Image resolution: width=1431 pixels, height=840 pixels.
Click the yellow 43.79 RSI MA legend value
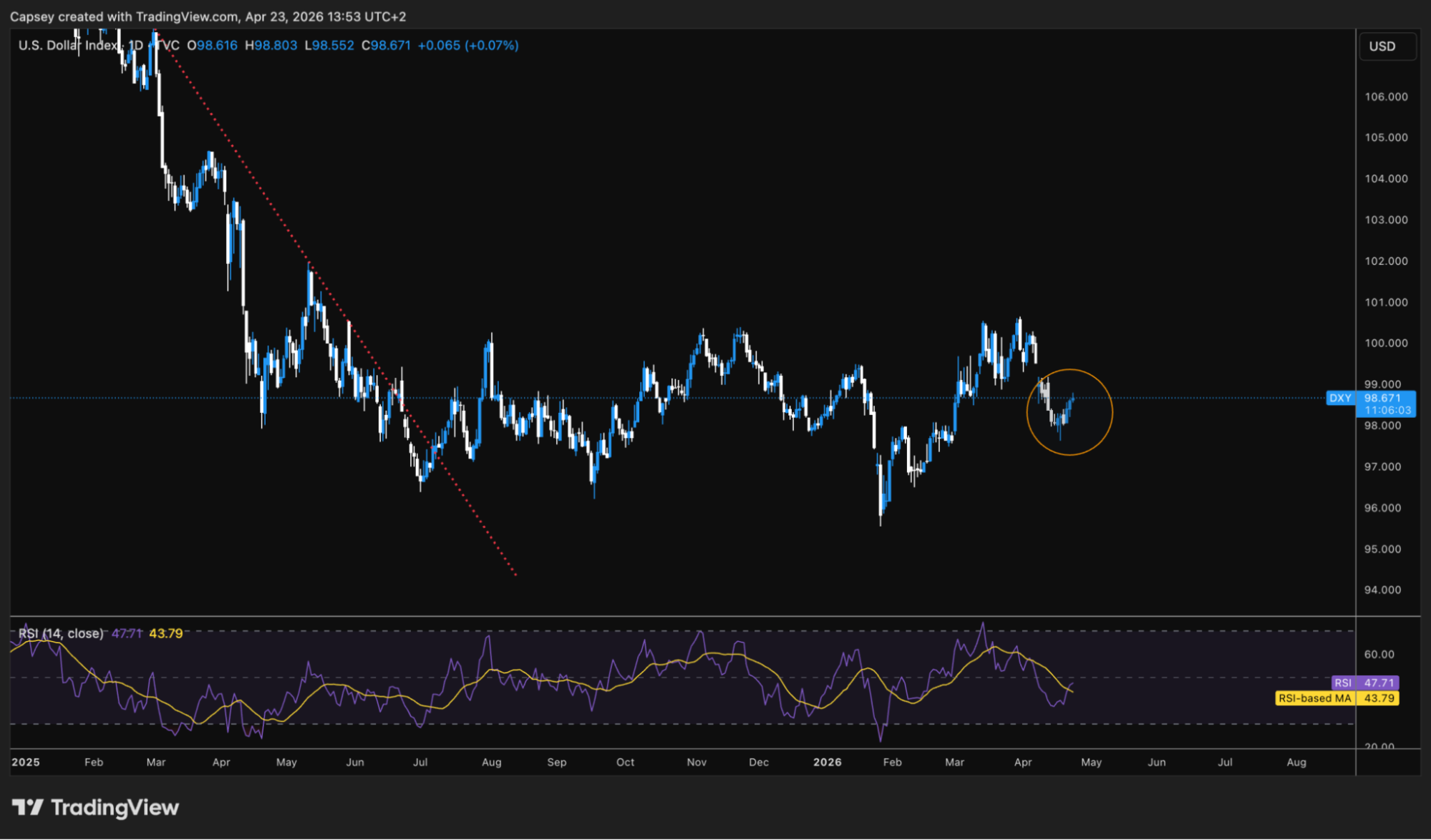click(x=165, y=633)
